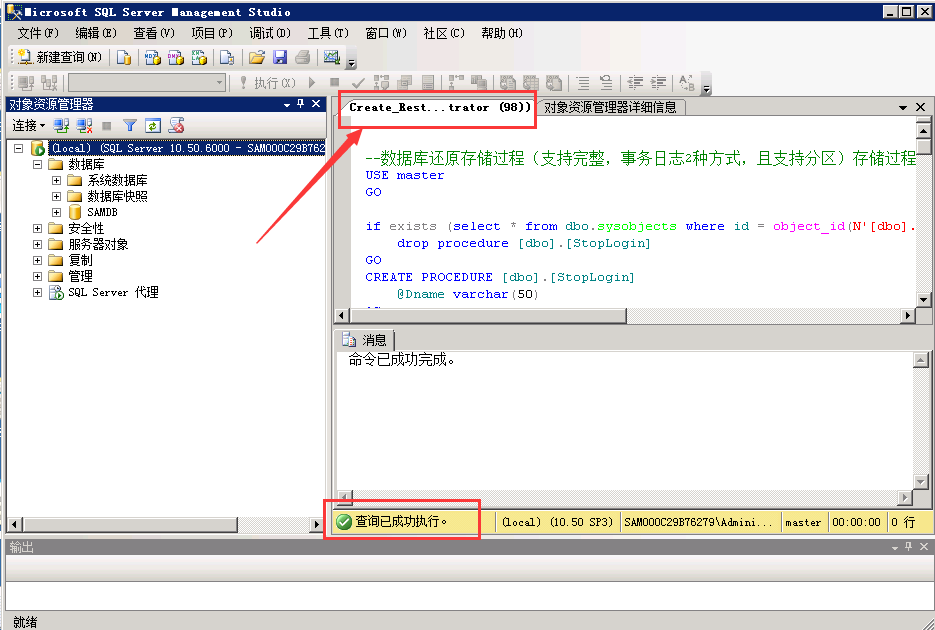Image resolution: width=935 pixels, height=630 pixels.
Task: Close the active query document tab
Action: 921,107
